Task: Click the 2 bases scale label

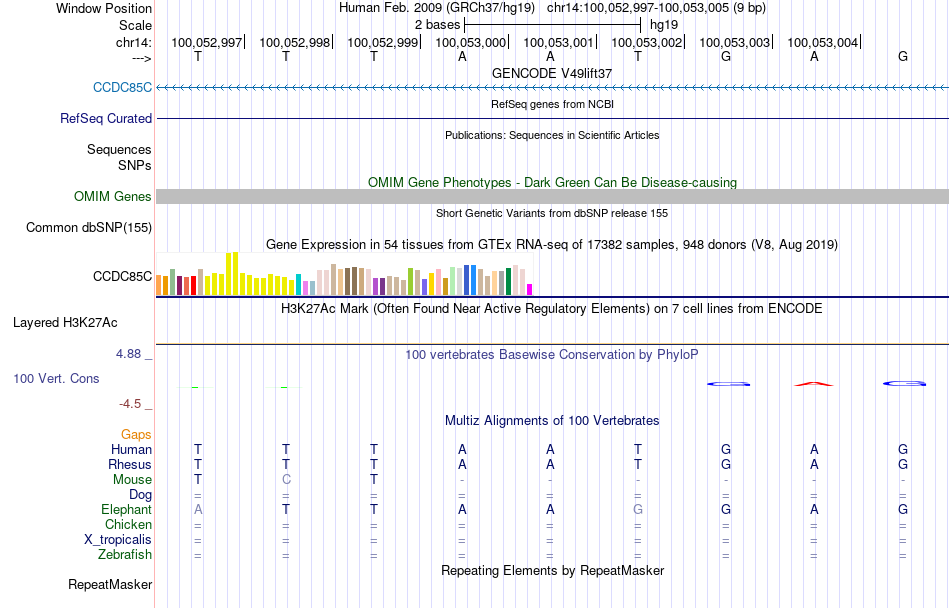Action: 437,25
